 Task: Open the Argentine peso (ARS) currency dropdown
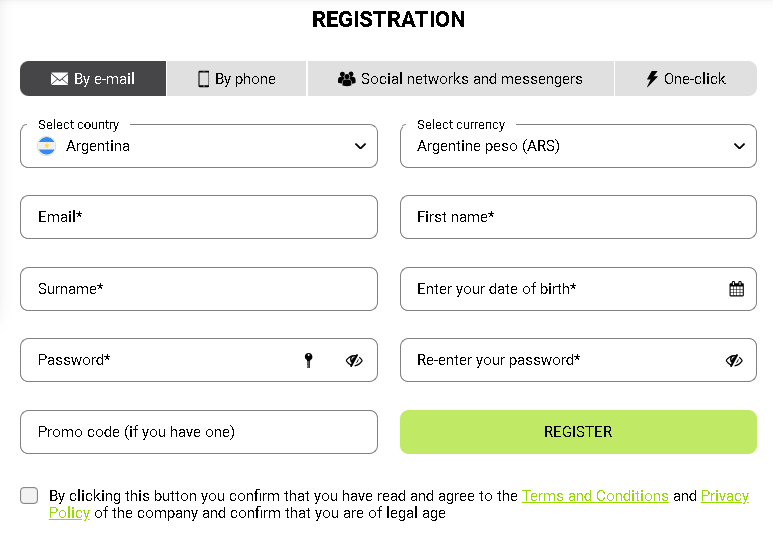point(578,146)
